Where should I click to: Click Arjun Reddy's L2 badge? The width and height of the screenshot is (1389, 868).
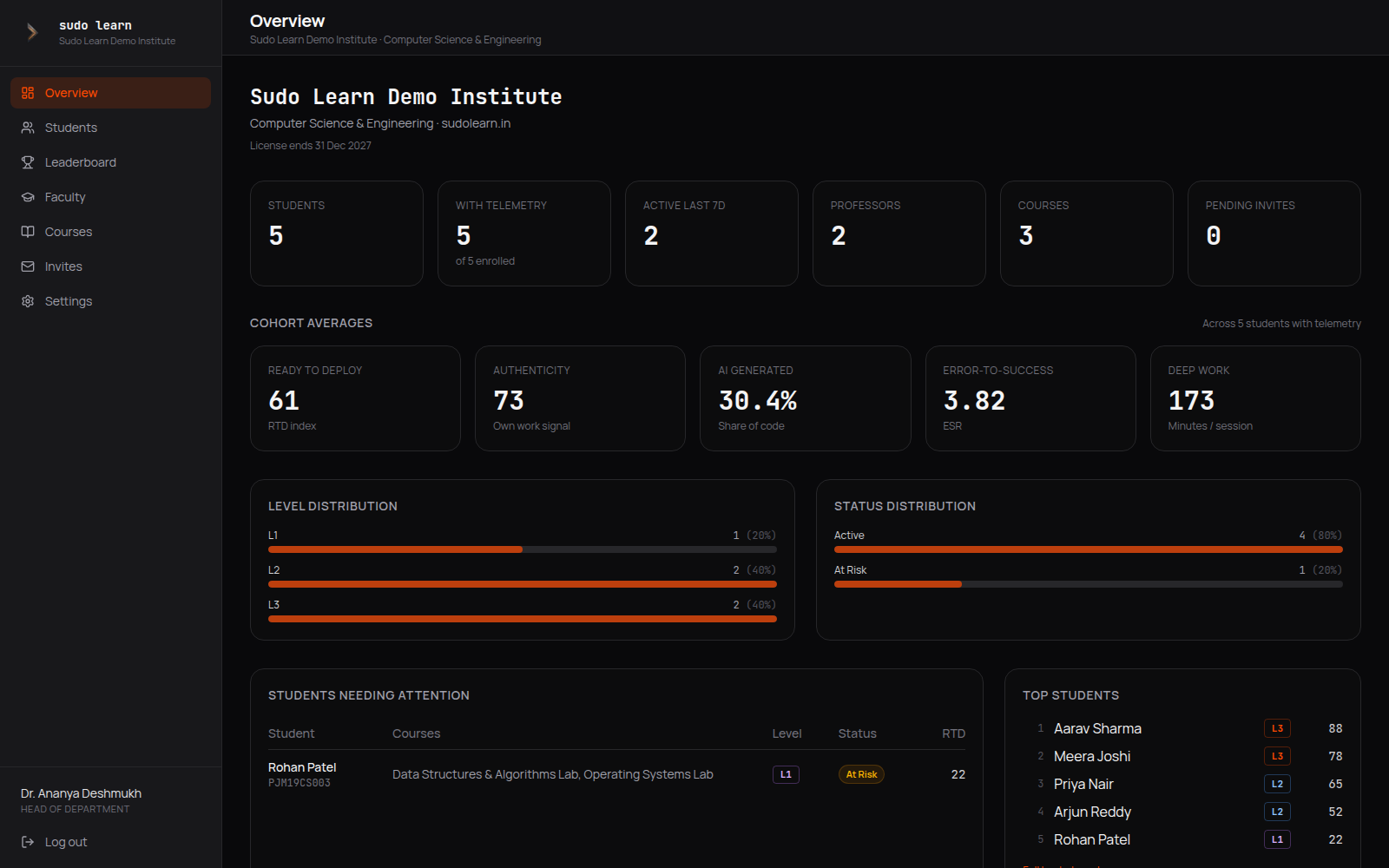1277,812
